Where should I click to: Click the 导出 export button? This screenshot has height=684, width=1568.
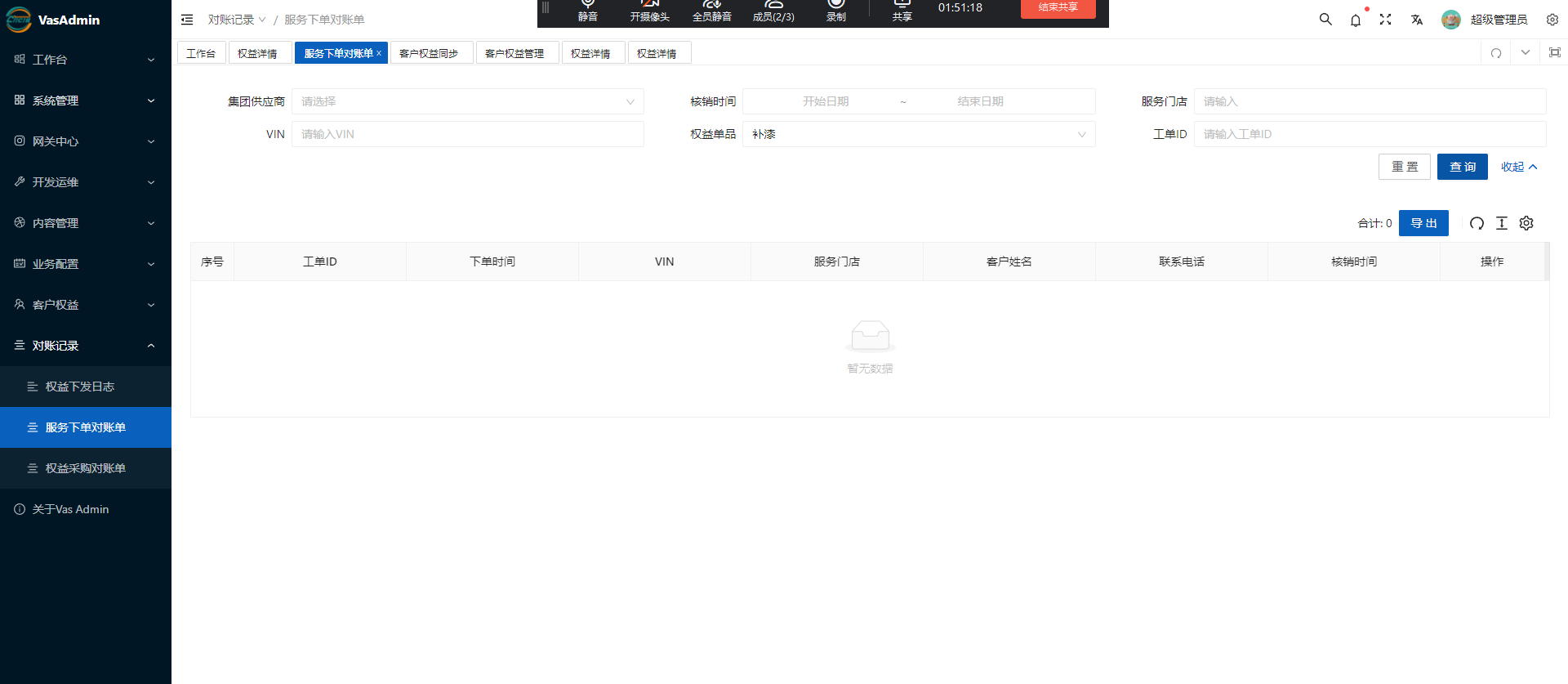coord(1423,223)
